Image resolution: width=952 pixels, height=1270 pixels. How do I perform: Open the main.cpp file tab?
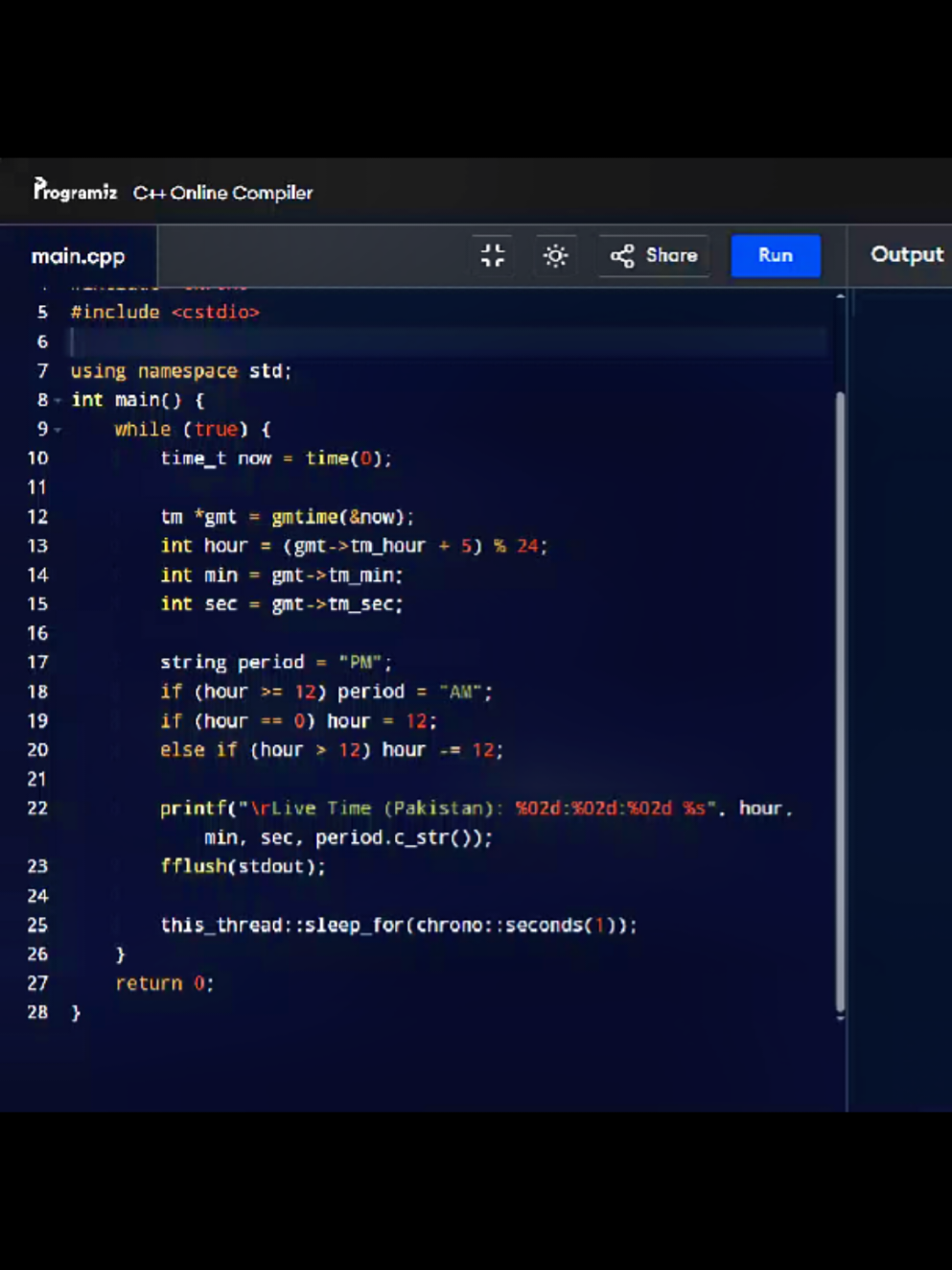pos(79,256)
